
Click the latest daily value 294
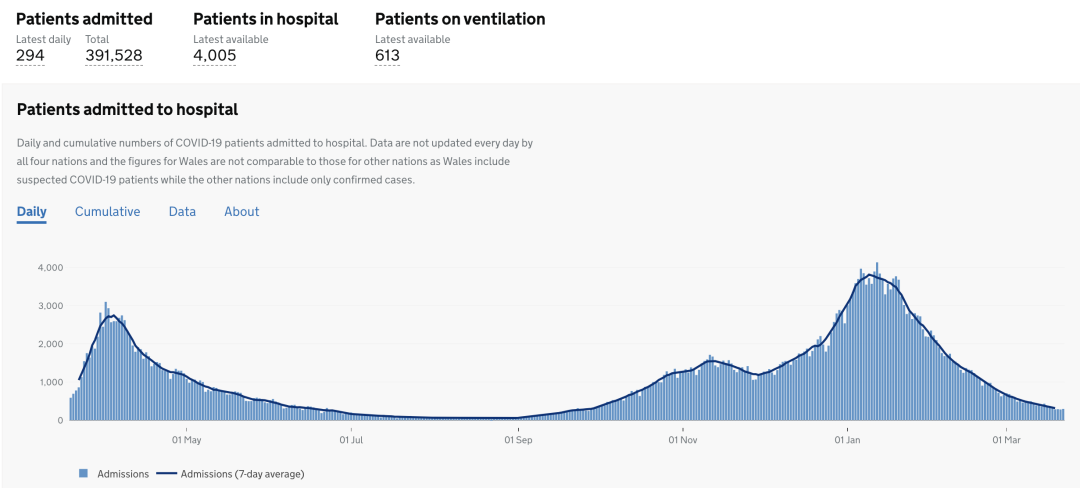[x=30, y=56]
